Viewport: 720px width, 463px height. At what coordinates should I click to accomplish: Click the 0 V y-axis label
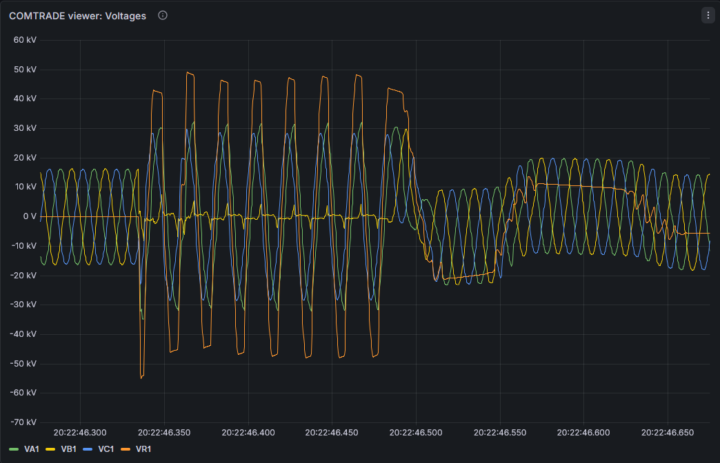29,216
